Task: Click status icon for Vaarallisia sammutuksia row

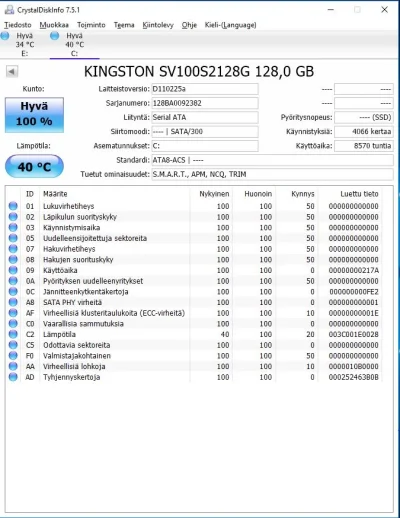Action: [x=13, y=323]
